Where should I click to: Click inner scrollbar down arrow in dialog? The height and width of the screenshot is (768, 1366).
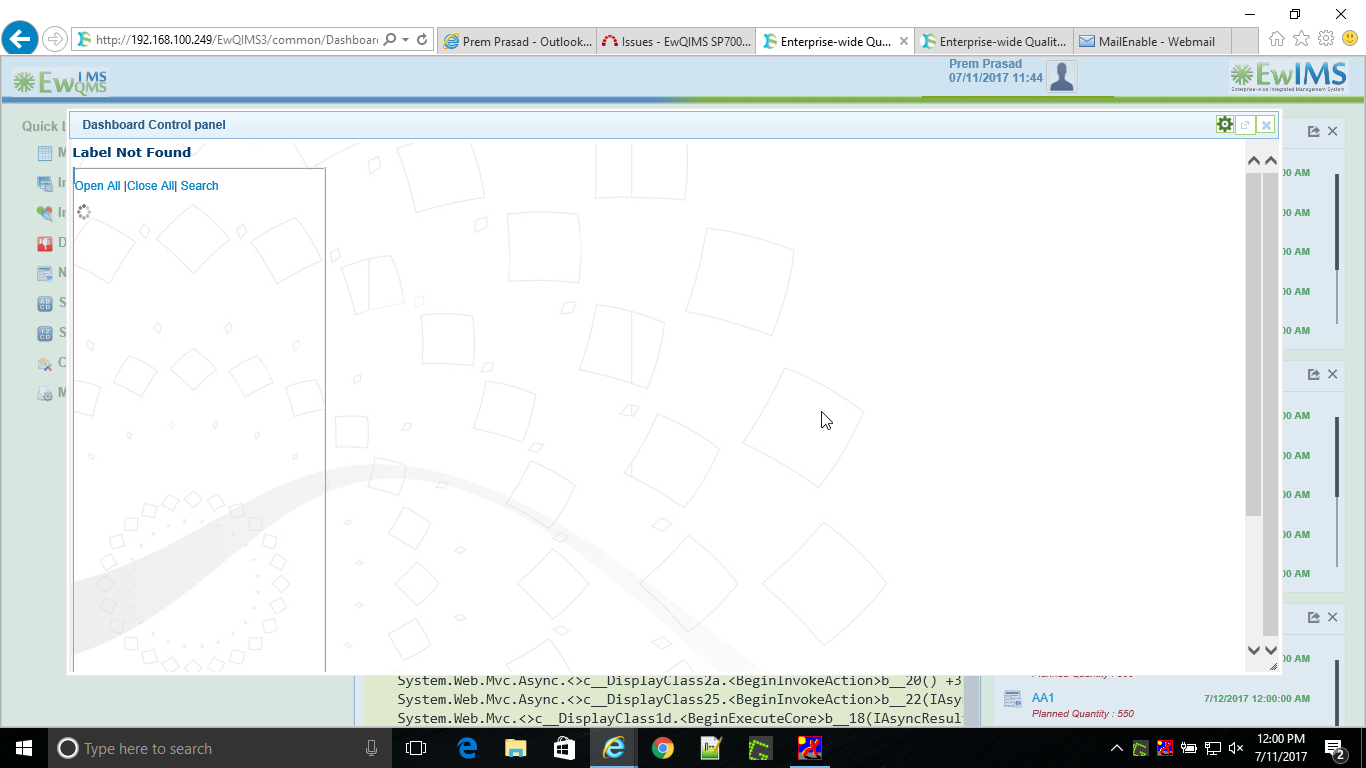point(1253,650)
